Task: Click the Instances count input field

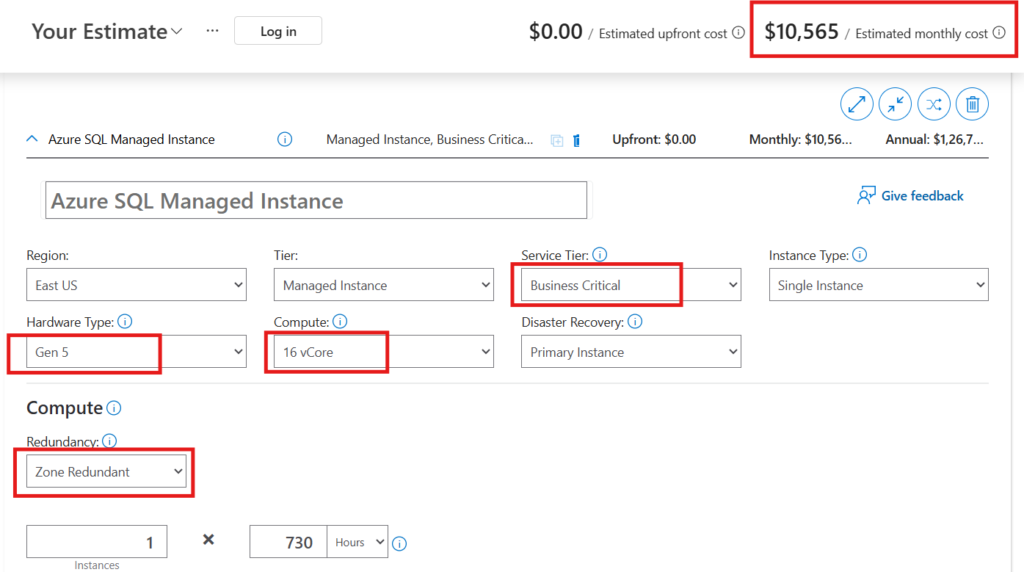Action: [x=97, y=542]
